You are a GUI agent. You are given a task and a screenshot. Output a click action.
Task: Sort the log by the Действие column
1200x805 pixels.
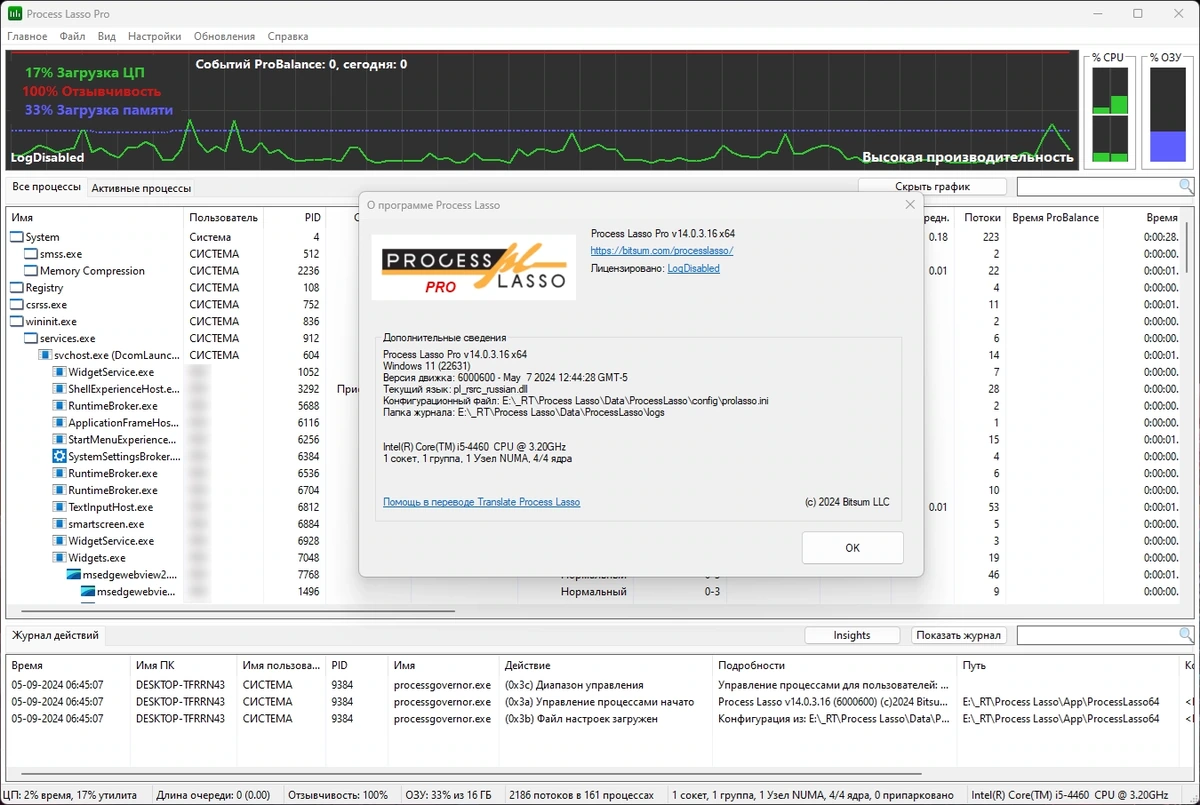606,665
